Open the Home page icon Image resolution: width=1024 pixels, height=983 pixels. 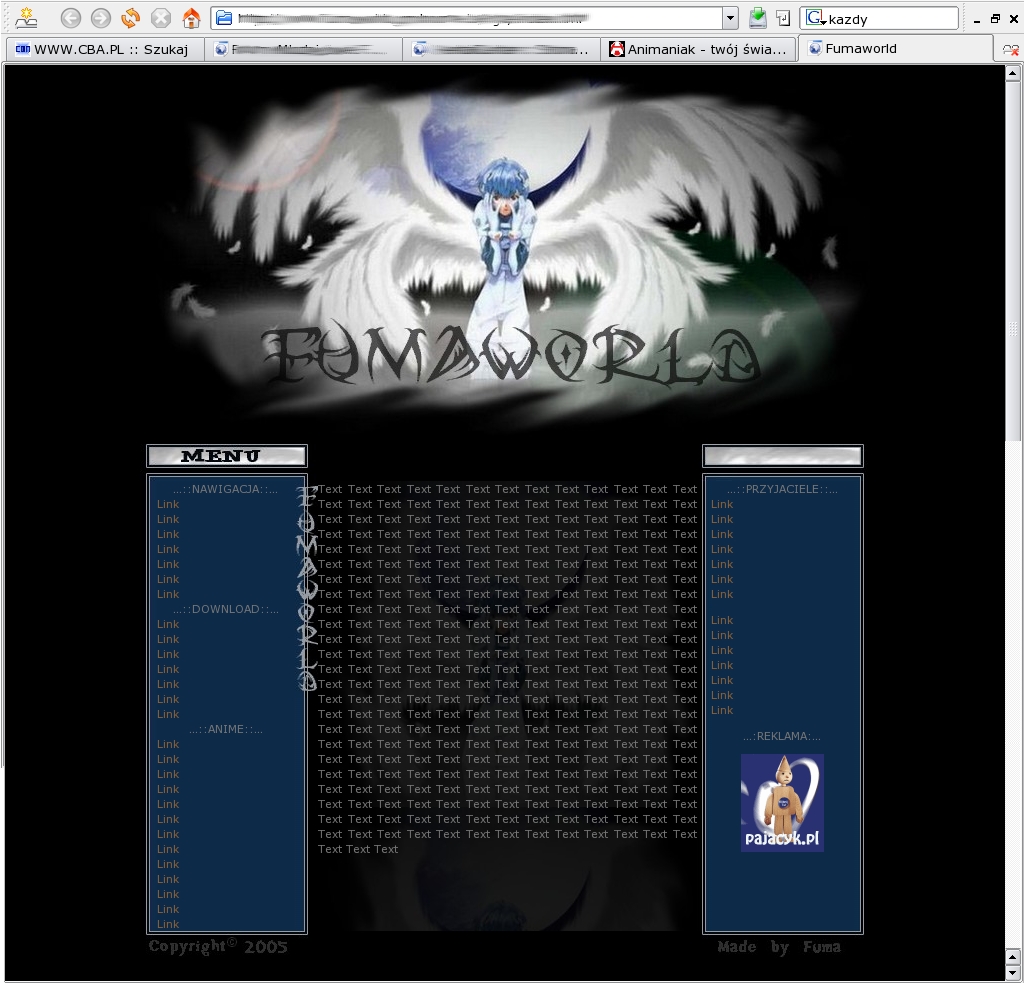[x=191, y=18]
